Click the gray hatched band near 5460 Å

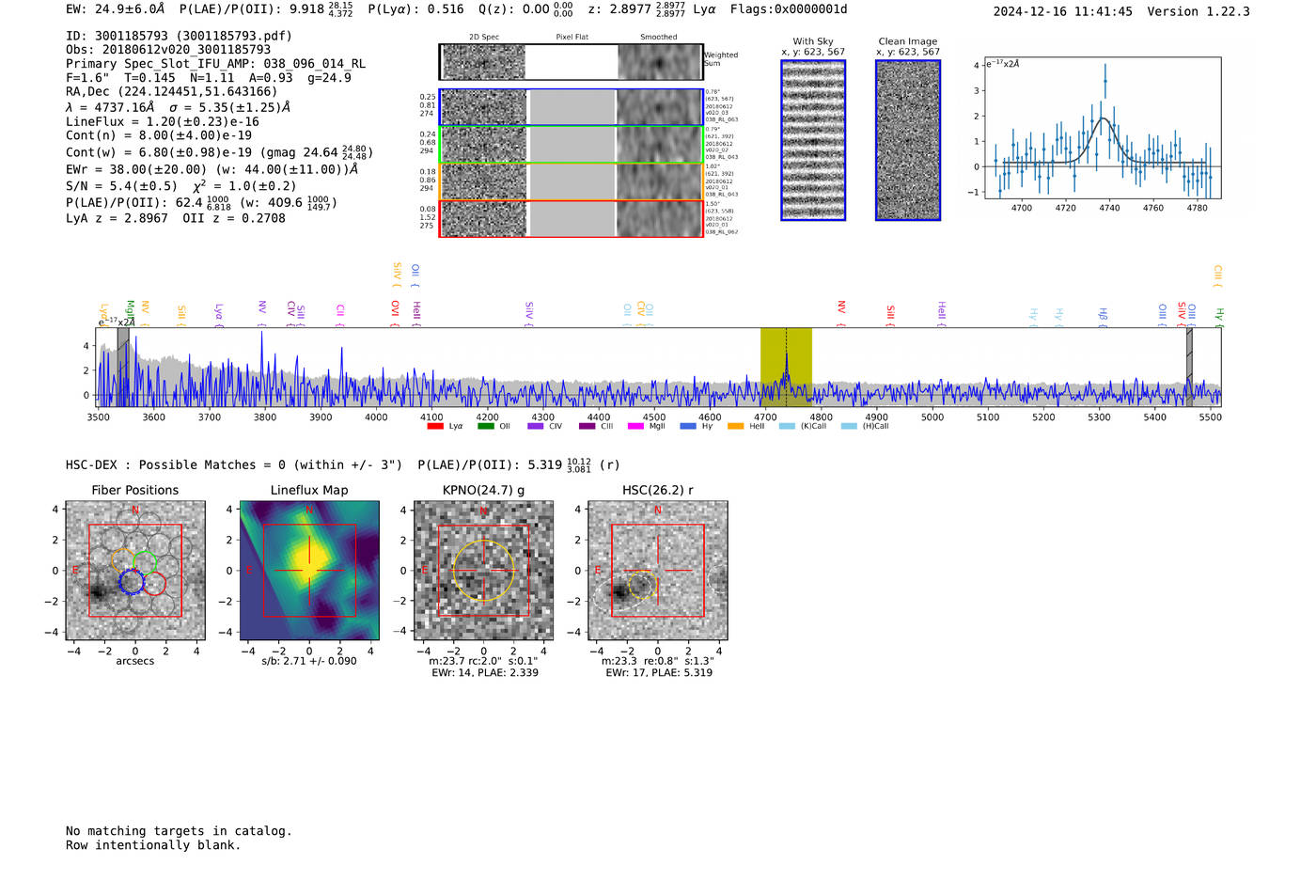[x=1189, y=368]
